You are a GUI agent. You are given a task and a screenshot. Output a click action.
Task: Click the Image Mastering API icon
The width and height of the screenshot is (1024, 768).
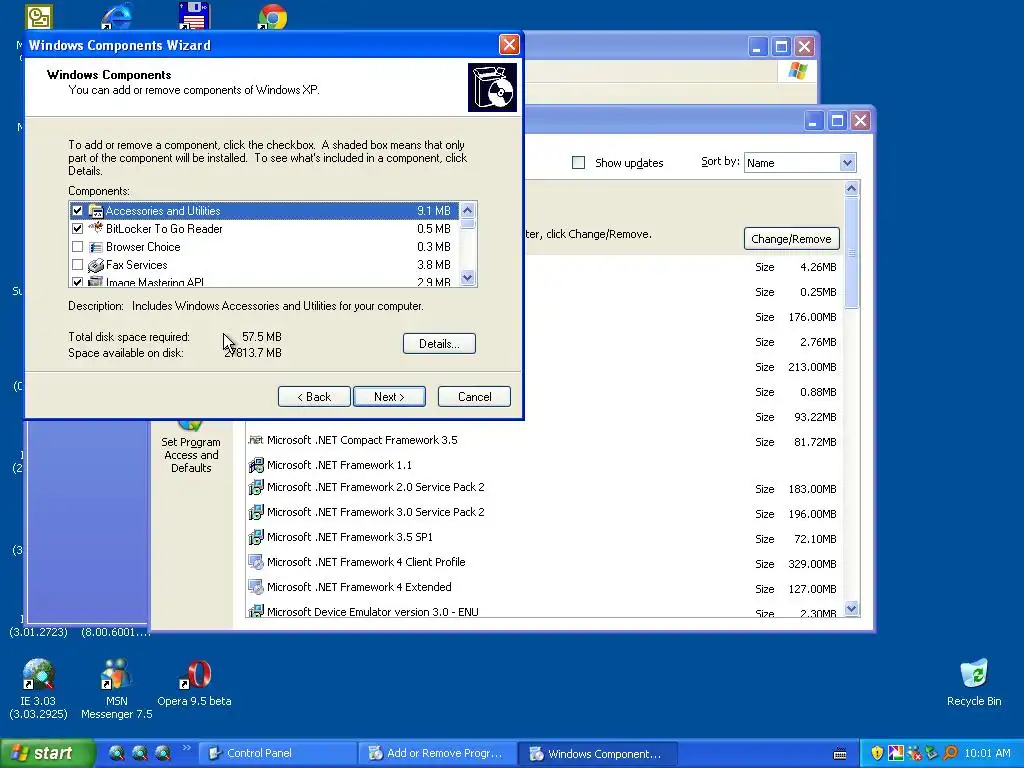coord(96,281)
